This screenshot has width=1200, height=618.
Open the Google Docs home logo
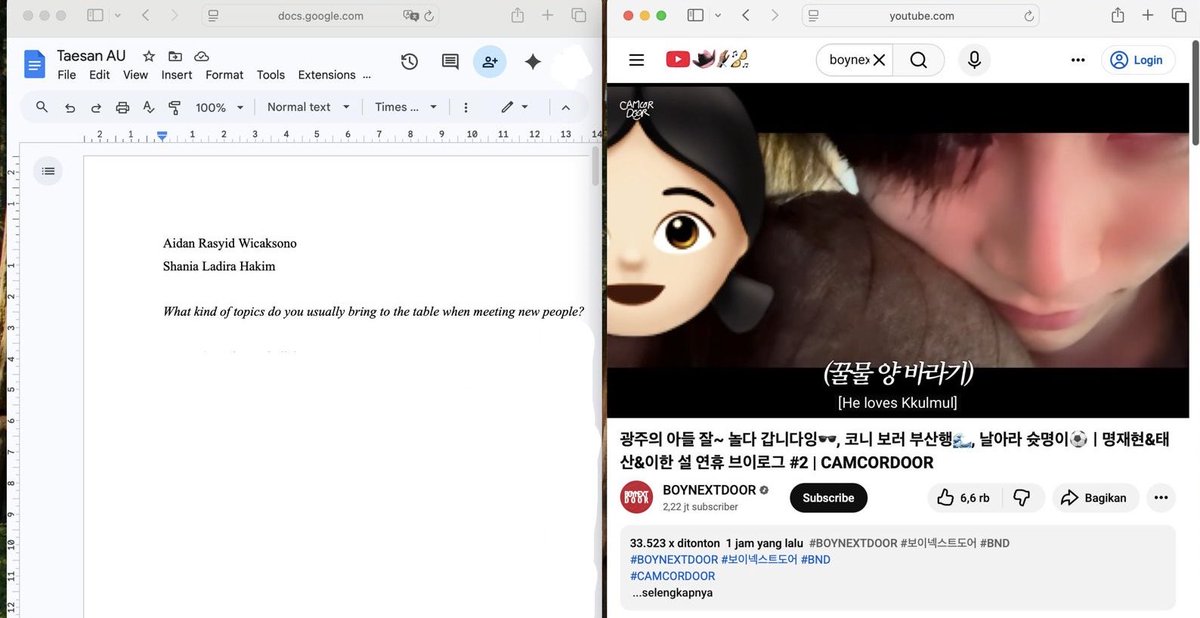coord(35,64)
